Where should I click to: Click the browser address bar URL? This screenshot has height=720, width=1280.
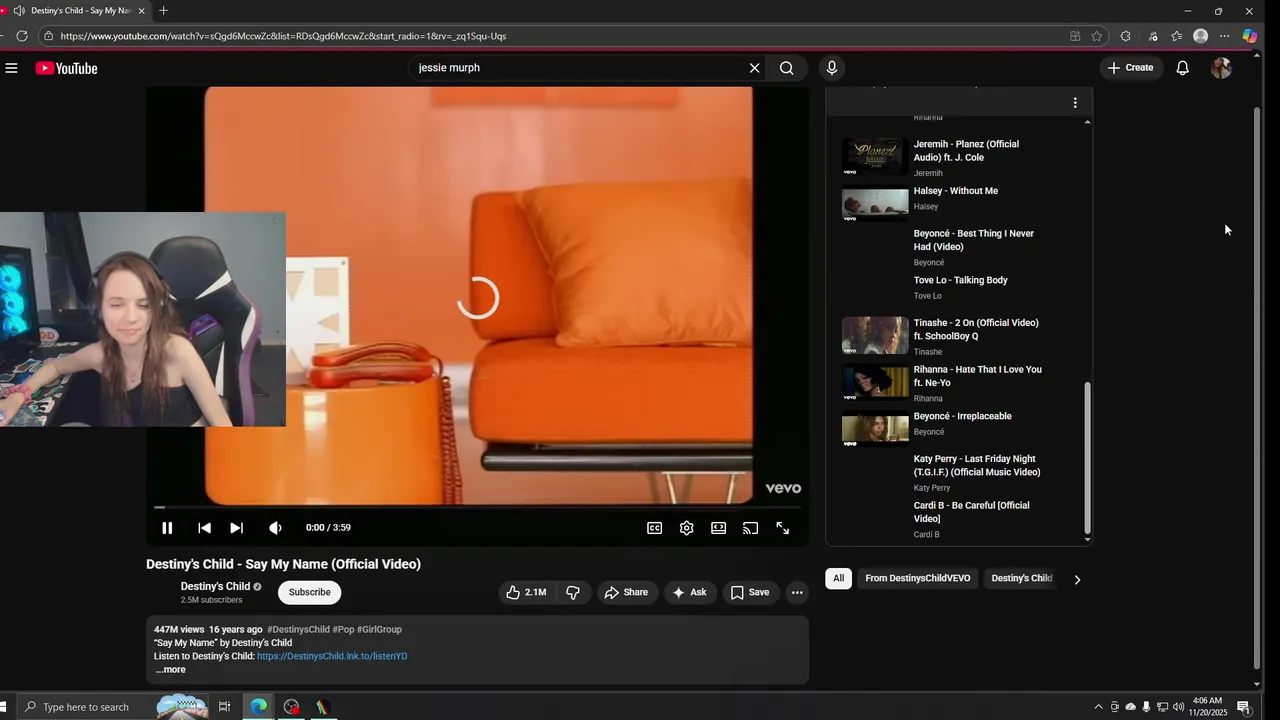coord(283,36)
